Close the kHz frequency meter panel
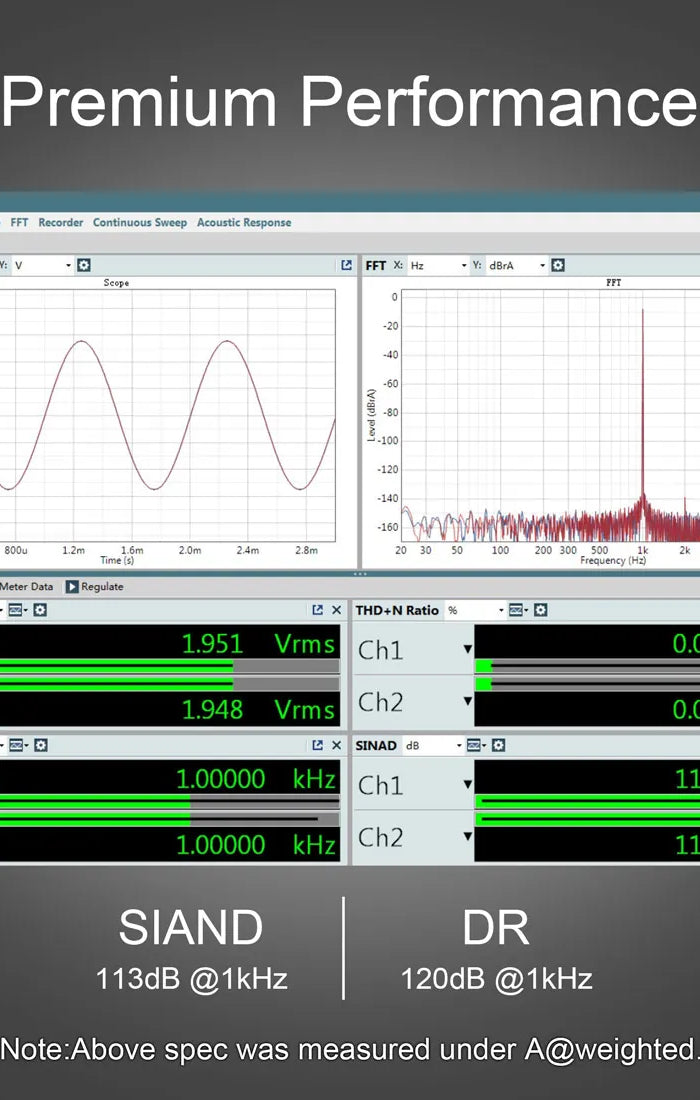 [x=336, y=745]
